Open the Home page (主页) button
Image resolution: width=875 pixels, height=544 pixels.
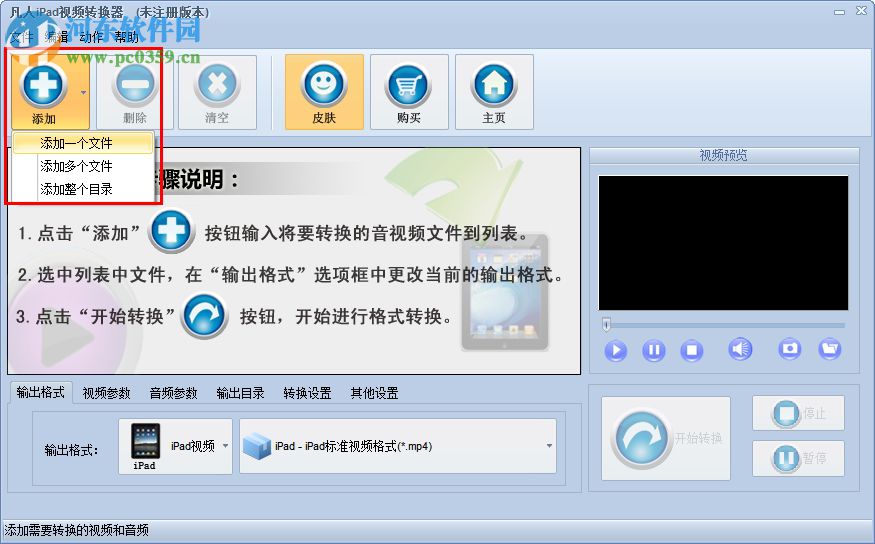[x=494, y=92]
